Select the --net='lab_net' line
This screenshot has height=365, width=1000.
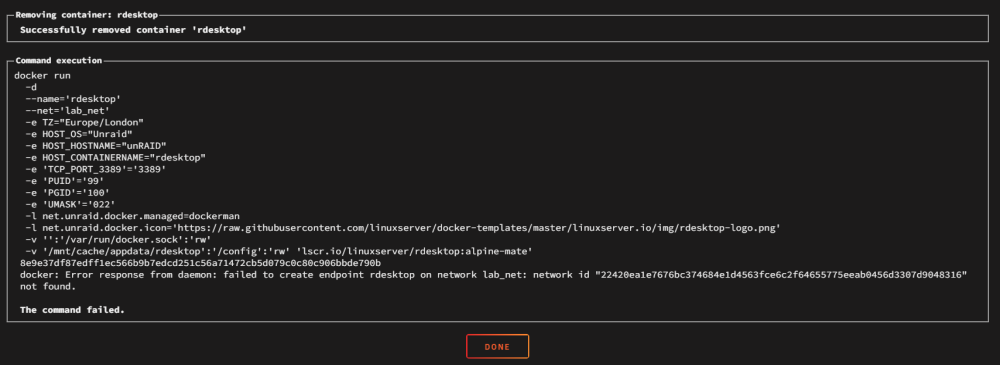(68, 110)
